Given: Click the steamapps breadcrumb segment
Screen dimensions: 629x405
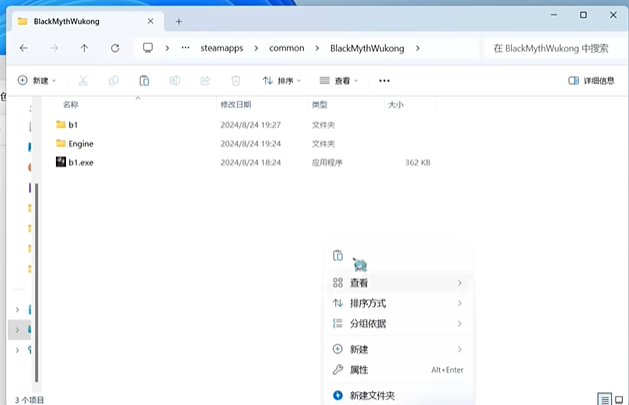Looking at the screenshot, I should click(222, 48).
